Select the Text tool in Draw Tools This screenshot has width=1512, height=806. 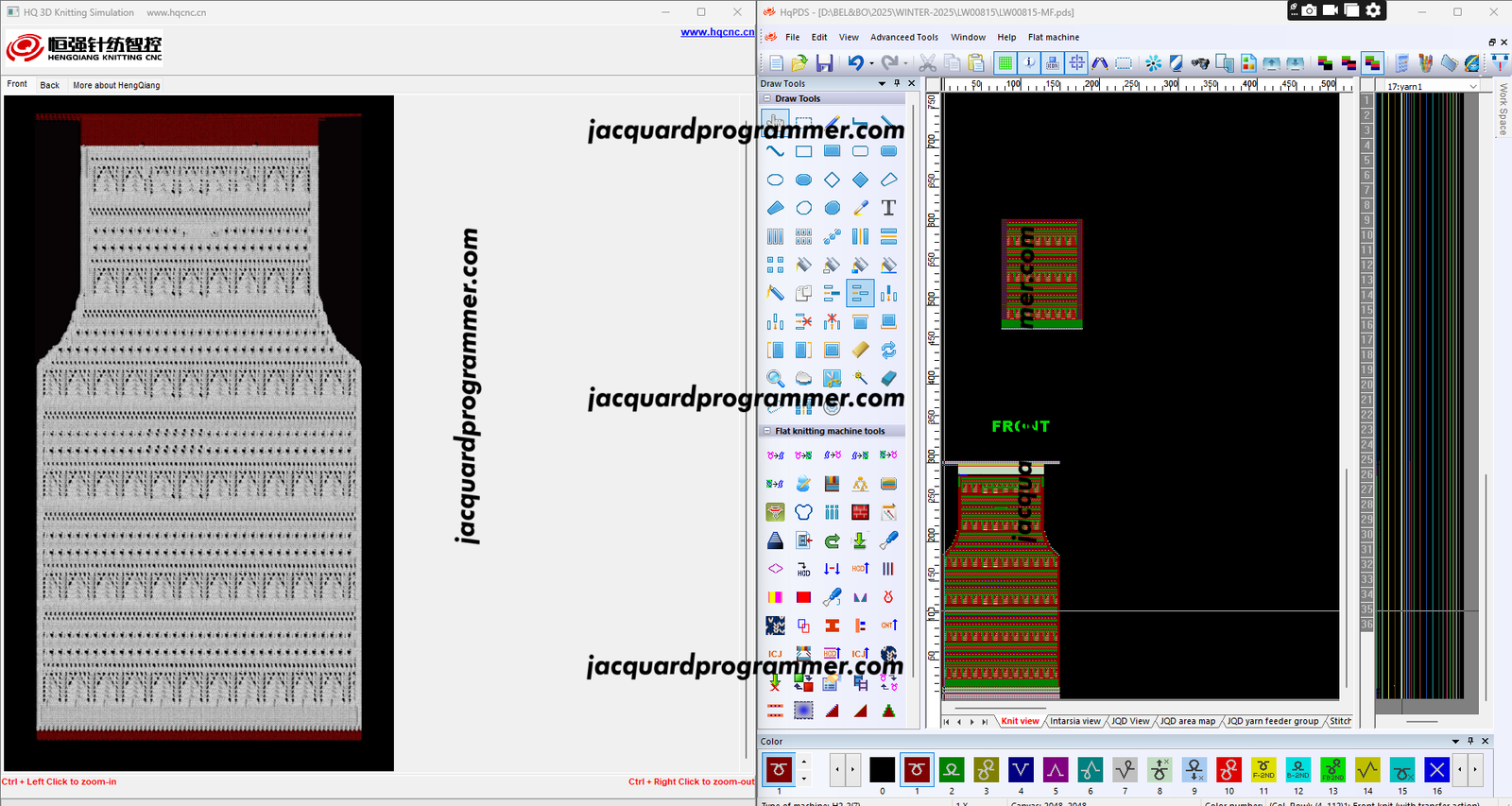[x=888, y=208]
